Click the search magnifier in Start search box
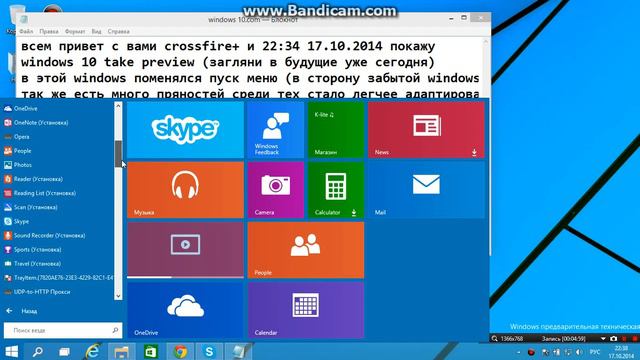Image resolution: width=640 pixels, height=360 pixels. pyautogui.click(x=115, y=330)
